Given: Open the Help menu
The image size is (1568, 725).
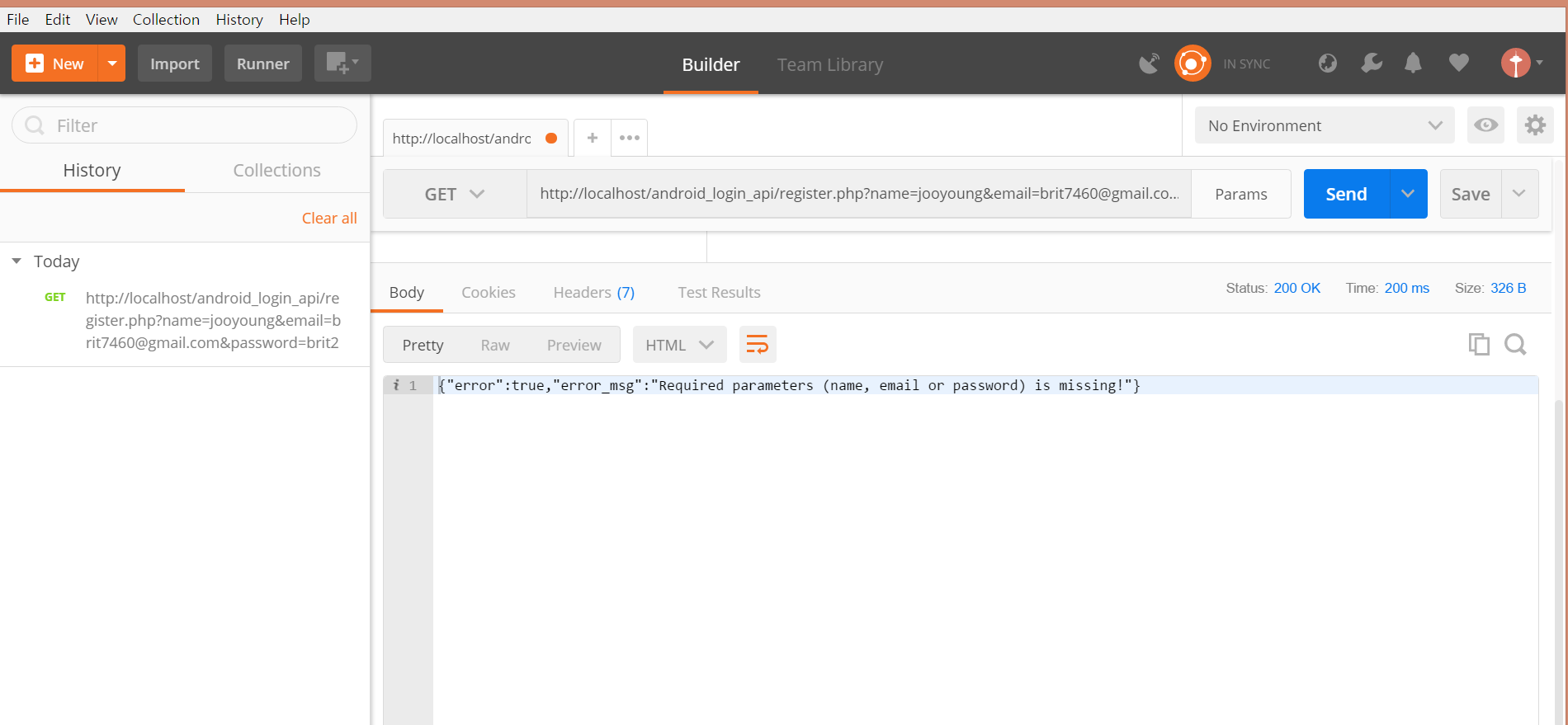Looking at the screenshot, I should click(294, 19).
